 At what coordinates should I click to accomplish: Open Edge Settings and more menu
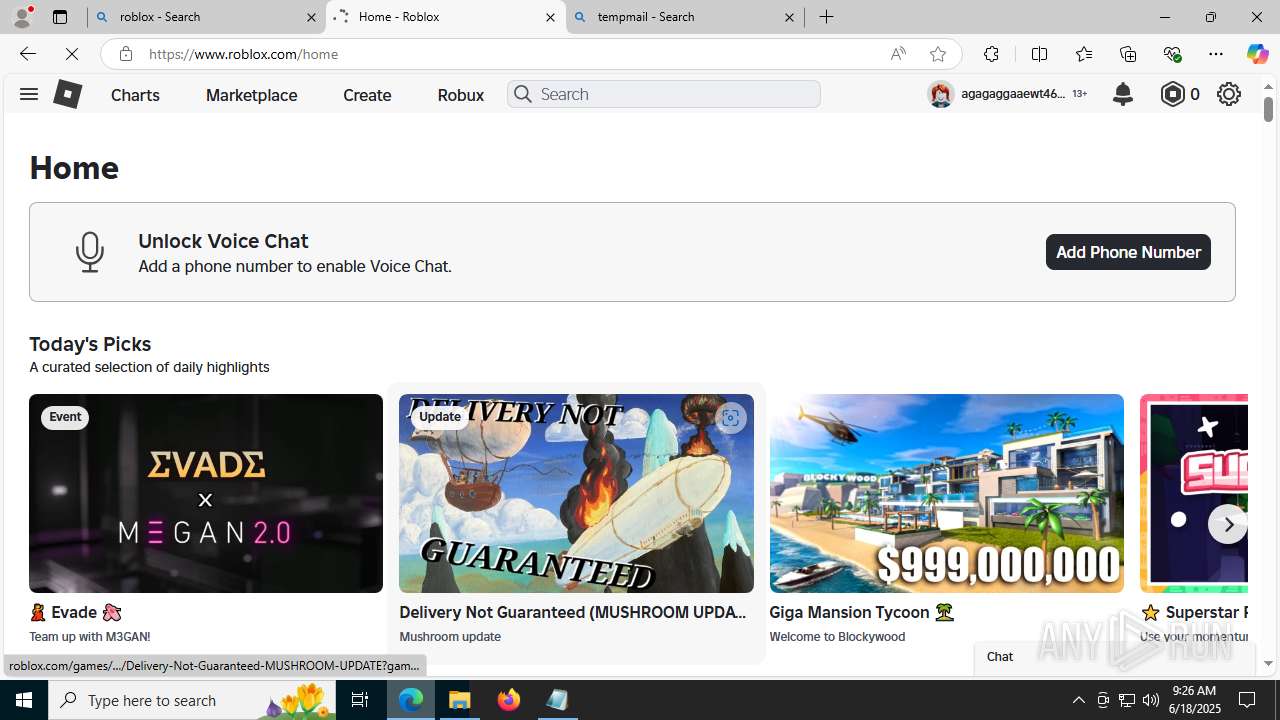[1216, 54]
